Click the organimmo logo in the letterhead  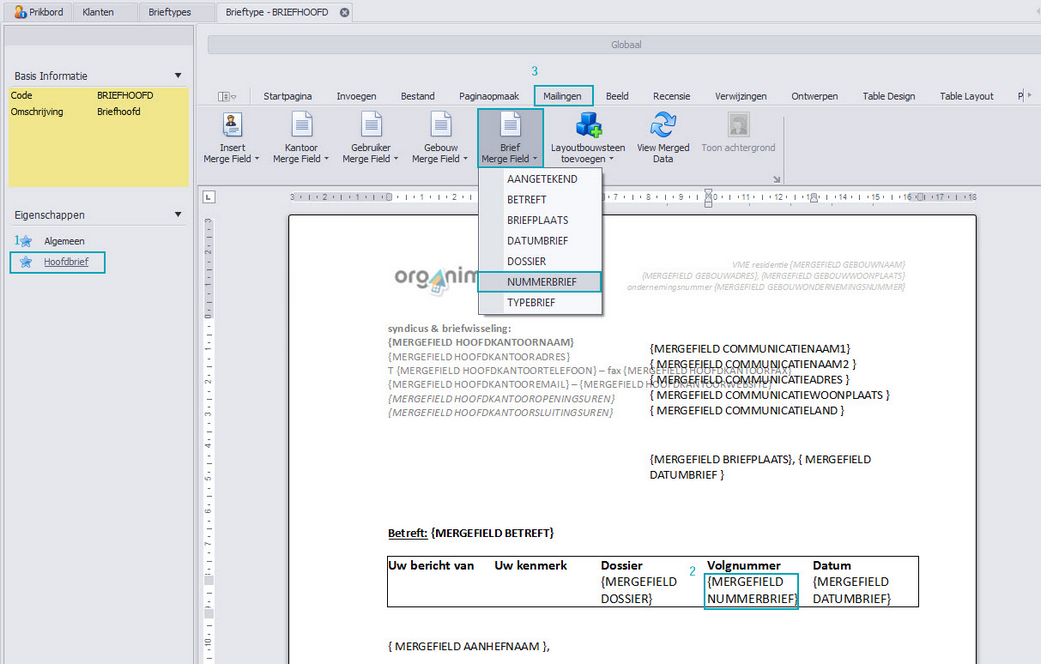point(436,279)
